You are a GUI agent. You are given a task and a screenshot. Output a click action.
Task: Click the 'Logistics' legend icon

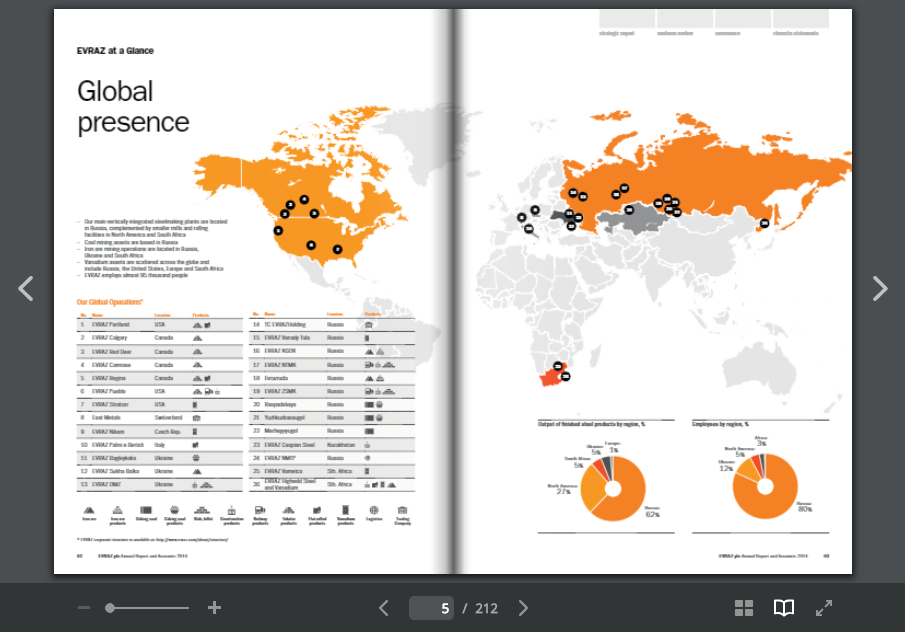tap(374, 510)
